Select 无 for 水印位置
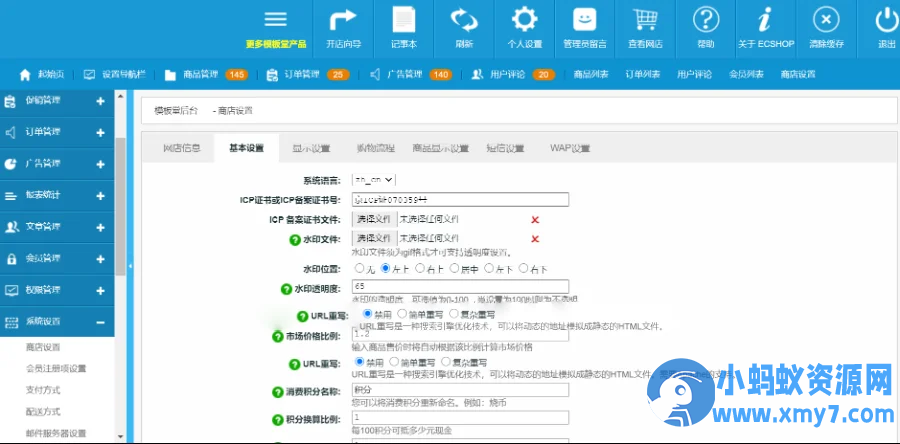Screen dimensions: 900x444 [x=359, y=268]
